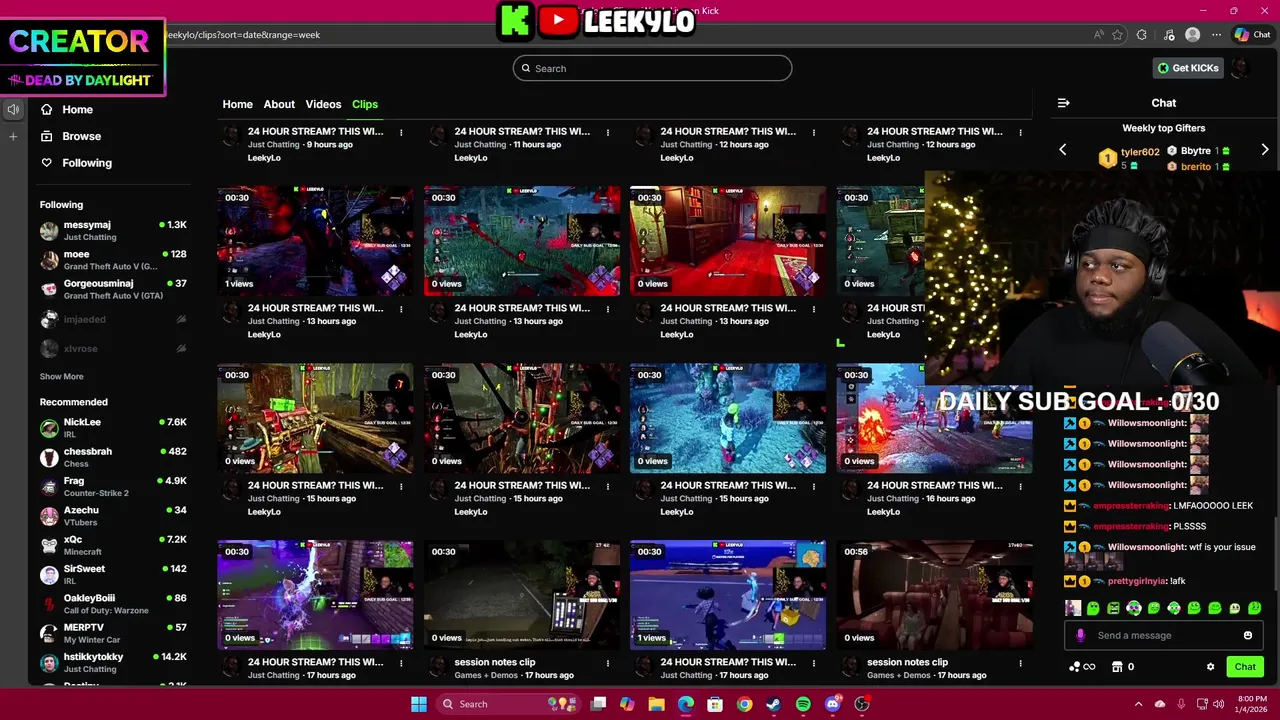Click the Windows taskbar Search box

(x=510, y=704)
